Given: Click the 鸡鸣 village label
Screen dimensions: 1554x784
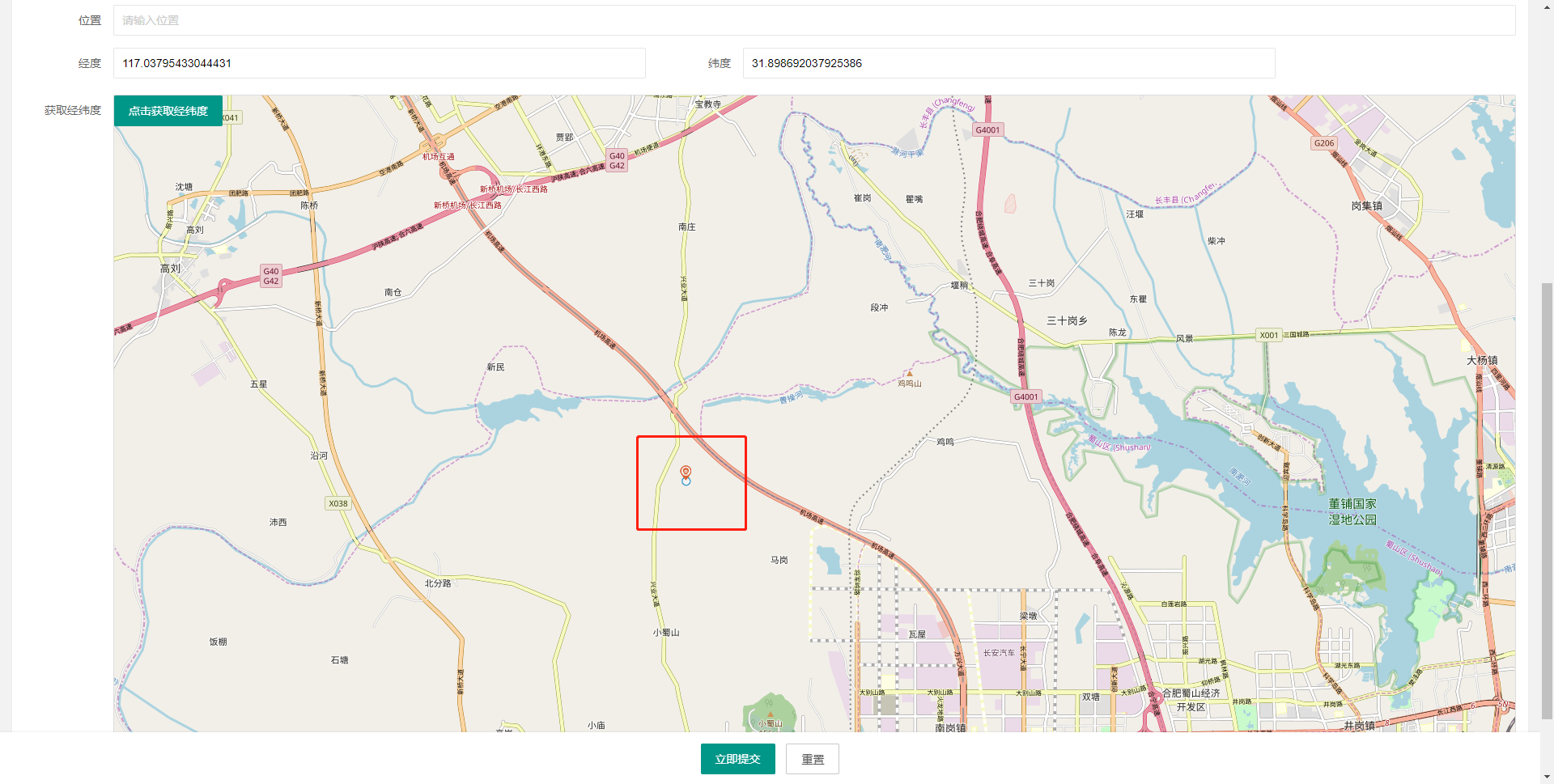Looking at the screenshot, I should click(945, 442).
